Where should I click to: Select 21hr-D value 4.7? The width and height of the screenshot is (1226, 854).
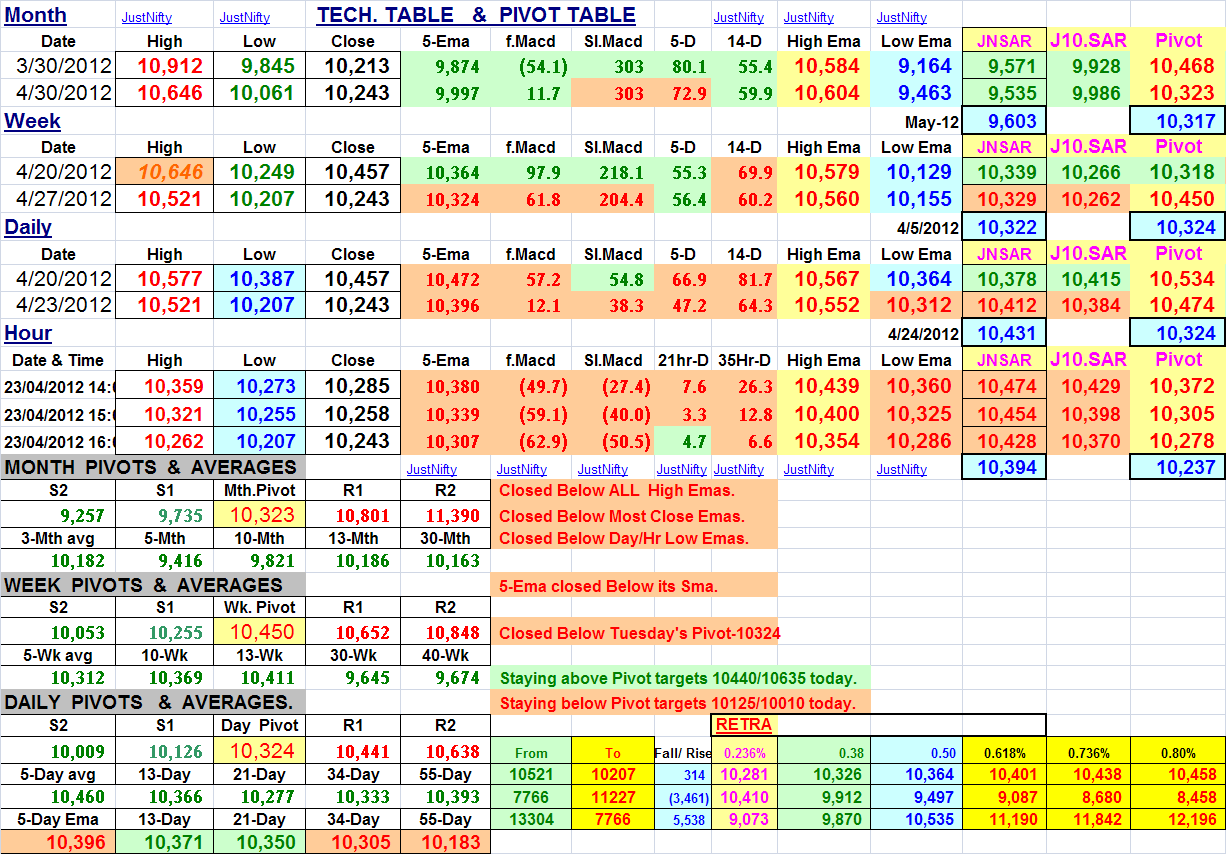(681, 440)
